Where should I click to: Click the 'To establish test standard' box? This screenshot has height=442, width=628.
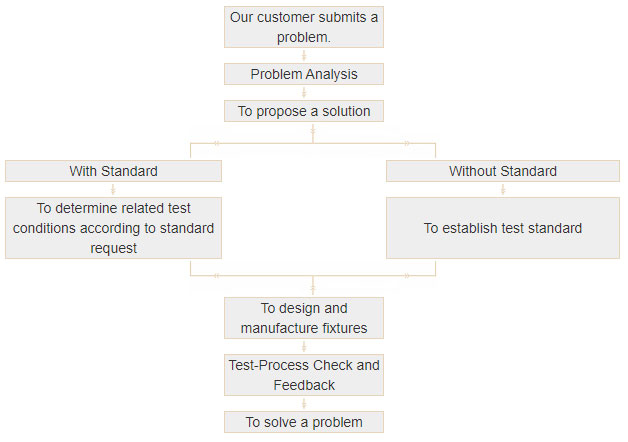click(503, 228)
